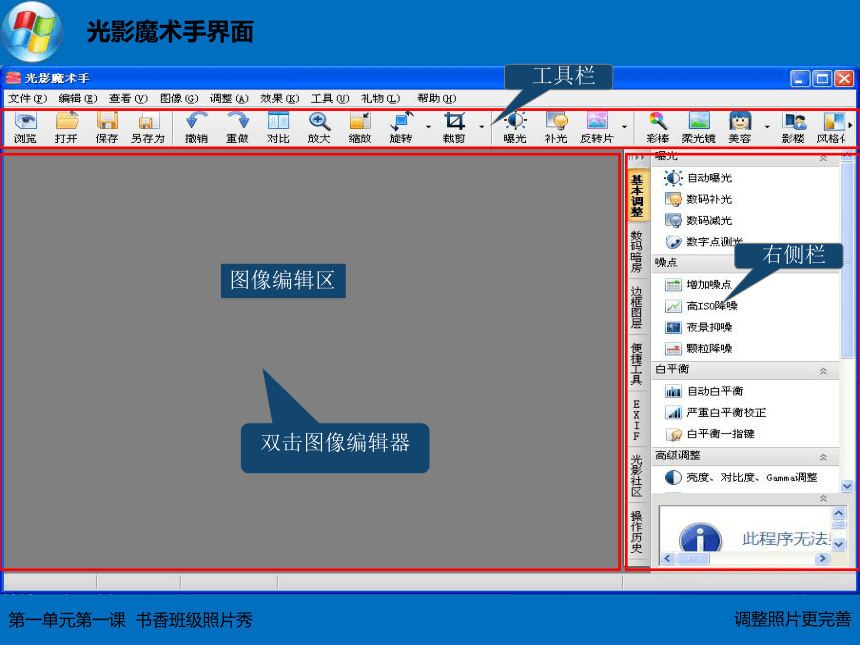Click 亮度、对比度、Gamma调整 option
This screenshot has width=860, height=645.
pos(740,478)
